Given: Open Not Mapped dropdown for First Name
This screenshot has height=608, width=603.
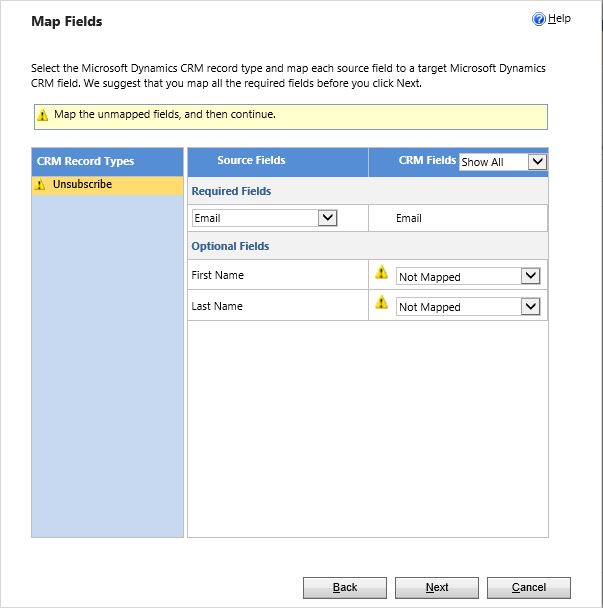Looking at the screenshot, I should [x=530, y=276].
